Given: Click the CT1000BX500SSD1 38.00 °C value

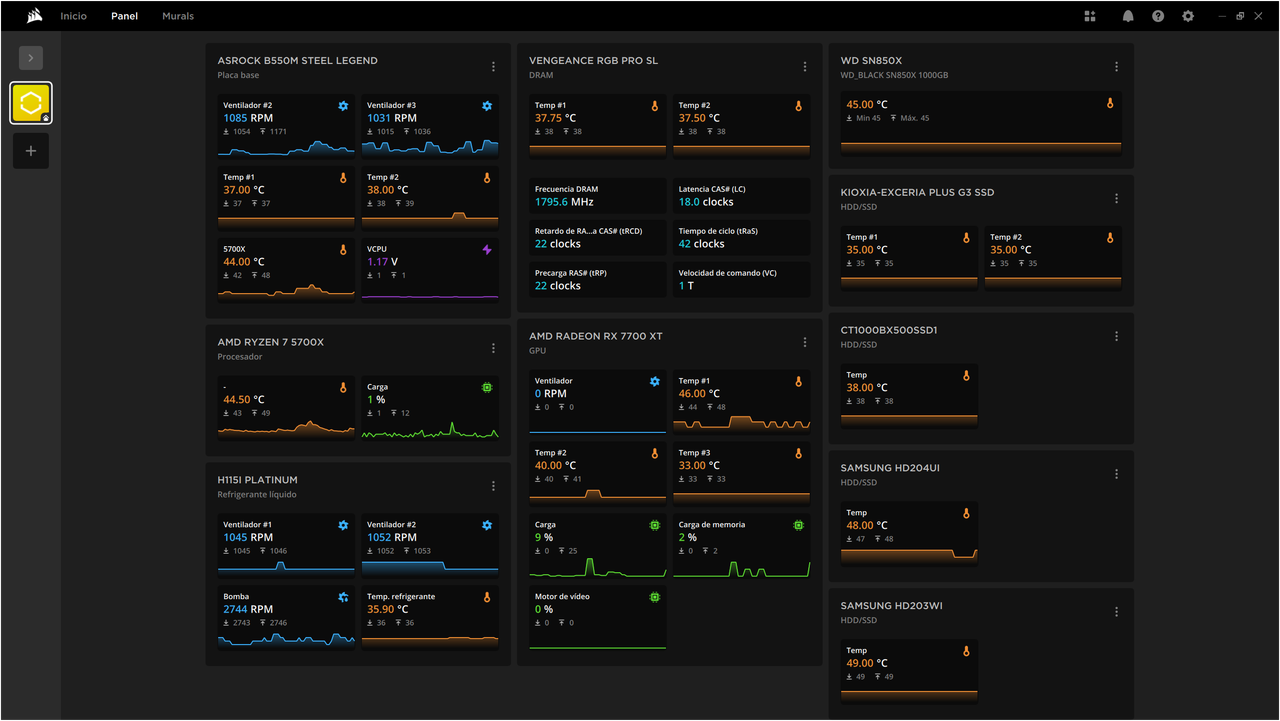Looking at the screenshot, I should 867,387.
